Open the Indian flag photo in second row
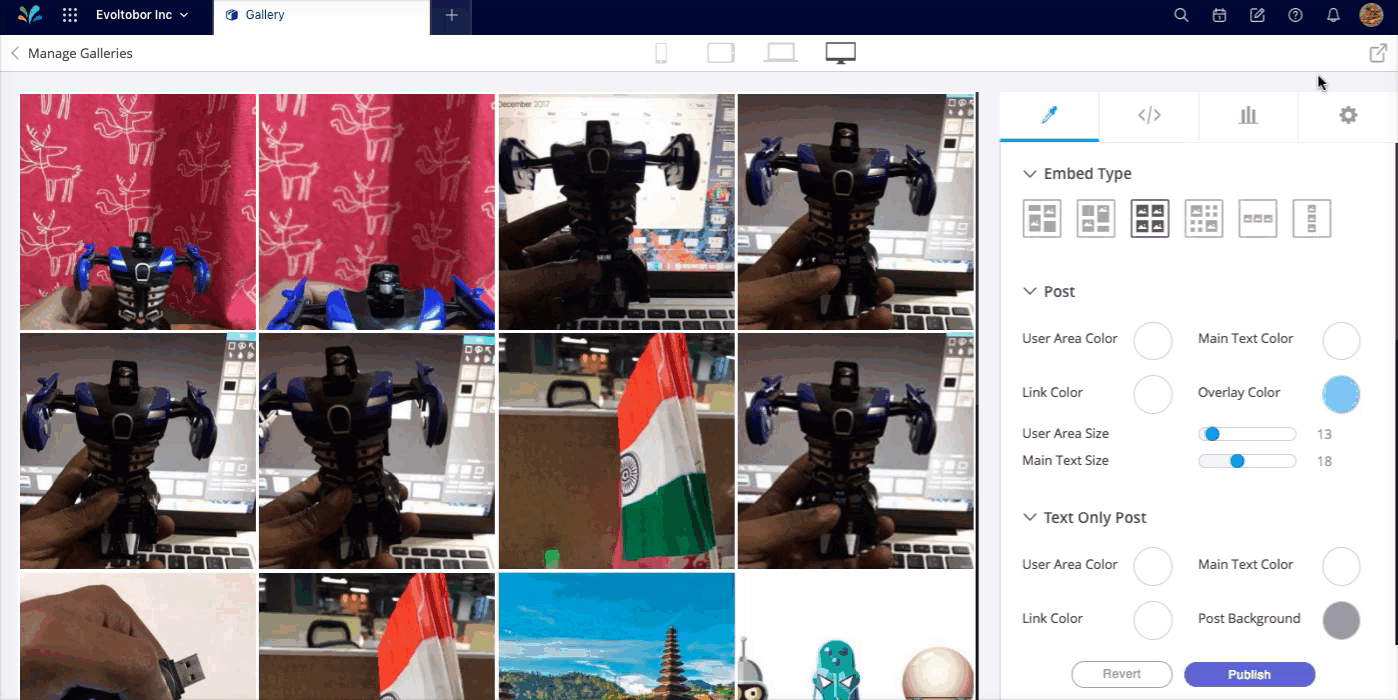1398x700 pixels. click(x=617, y=451)
